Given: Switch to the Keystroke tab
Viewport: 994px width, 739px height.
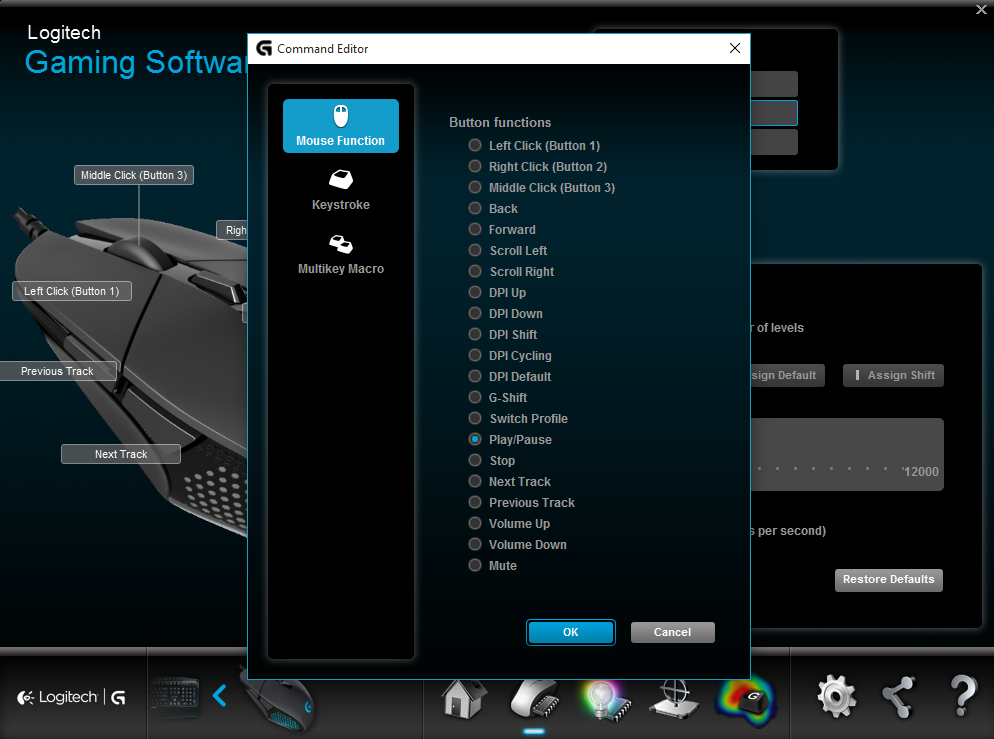Looking at the screenshot, I should pos(340,190).
